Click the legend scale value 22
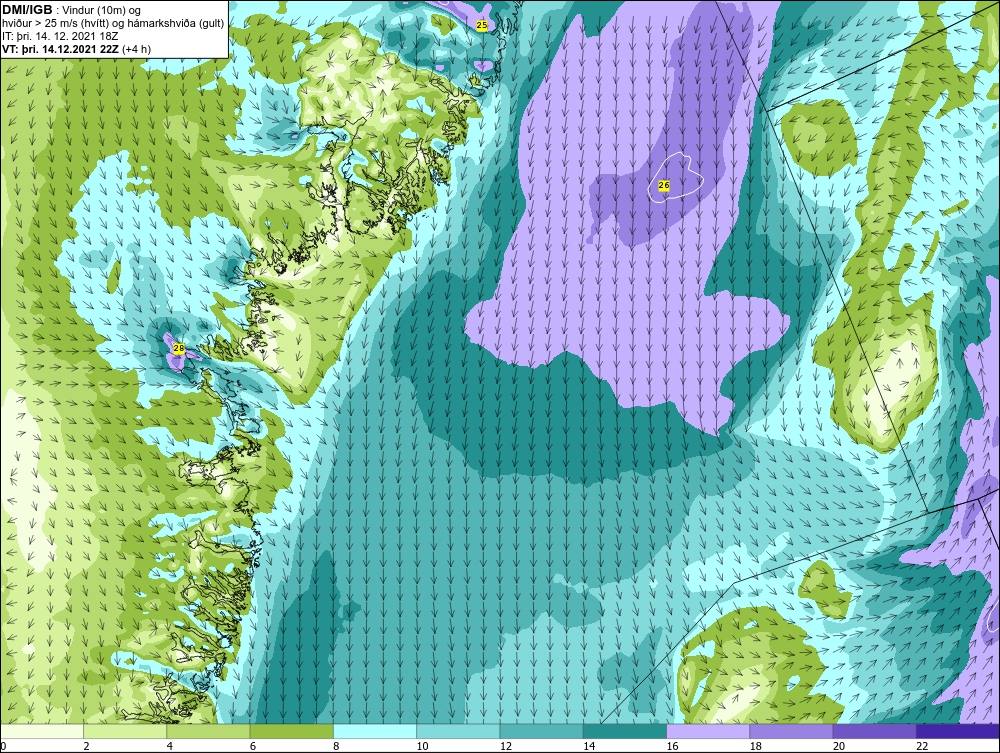 tap(922, 747)
